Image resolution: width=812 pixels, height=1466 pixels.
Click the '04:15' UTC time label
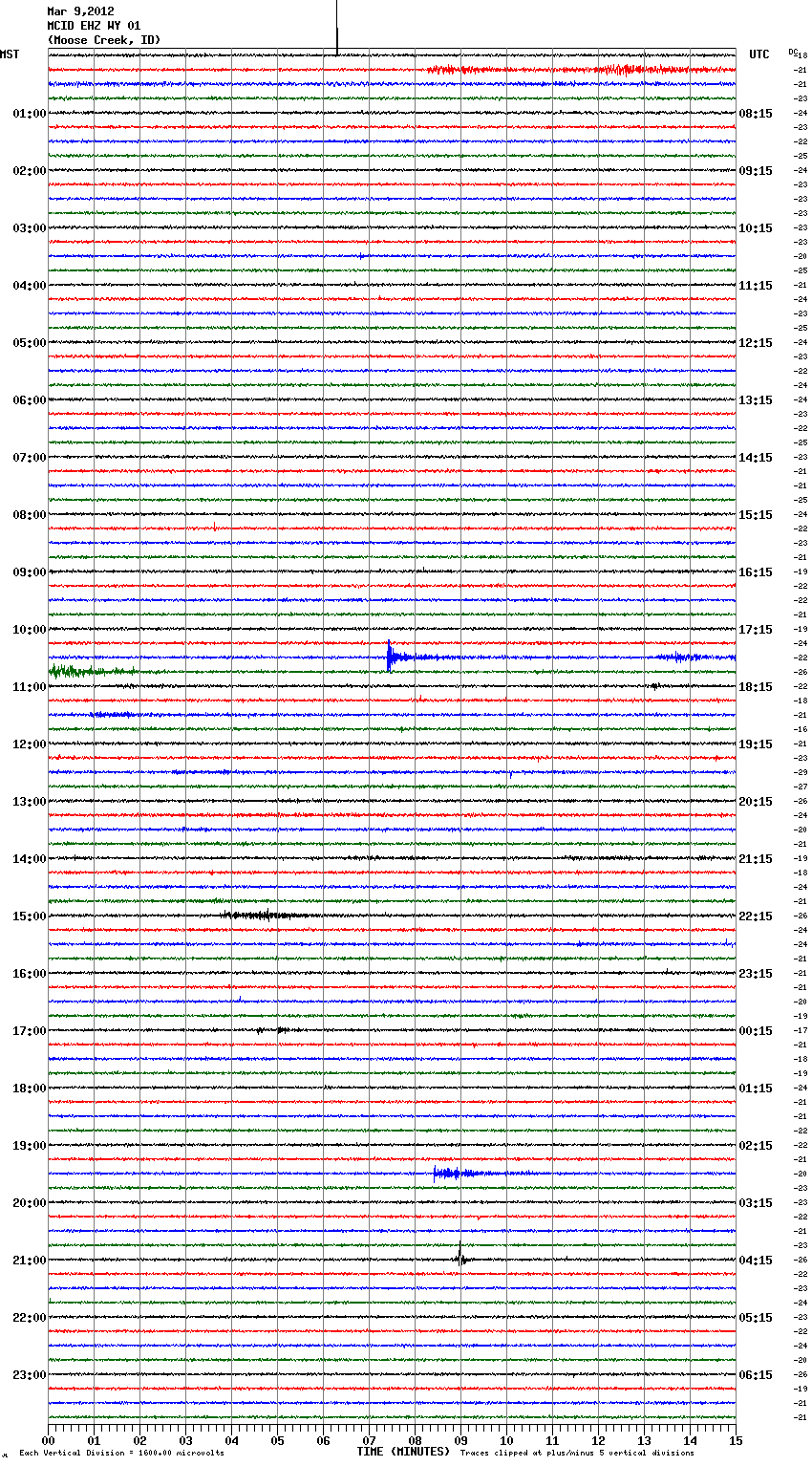(x=756, y=1261)
